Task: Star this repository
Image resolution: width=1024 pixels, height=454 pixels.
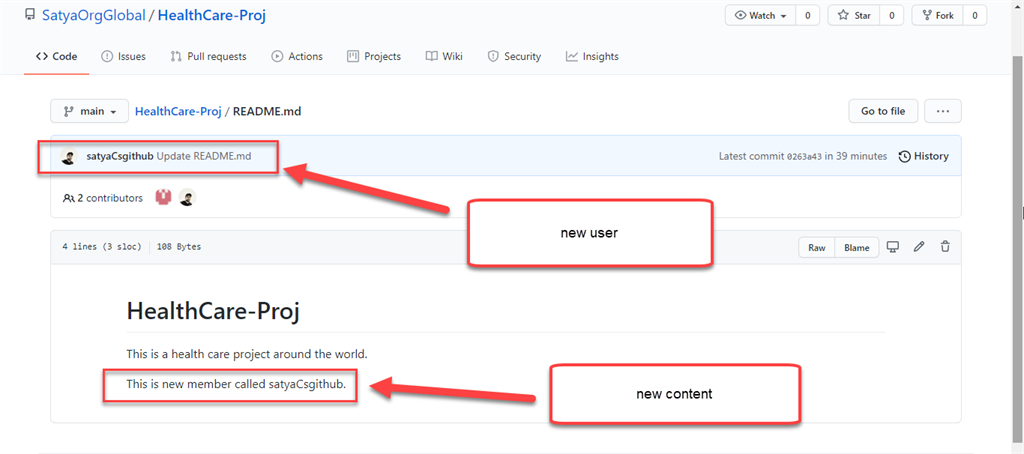Action: tap(854, 16)
